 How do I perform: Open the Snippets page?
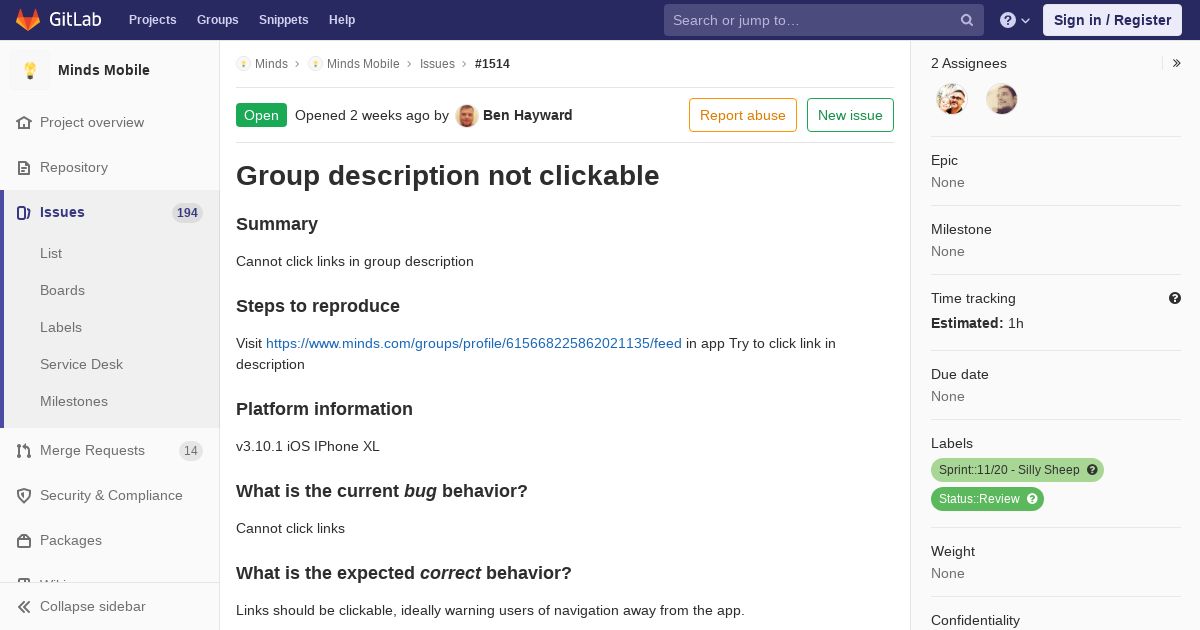point(284,20)
